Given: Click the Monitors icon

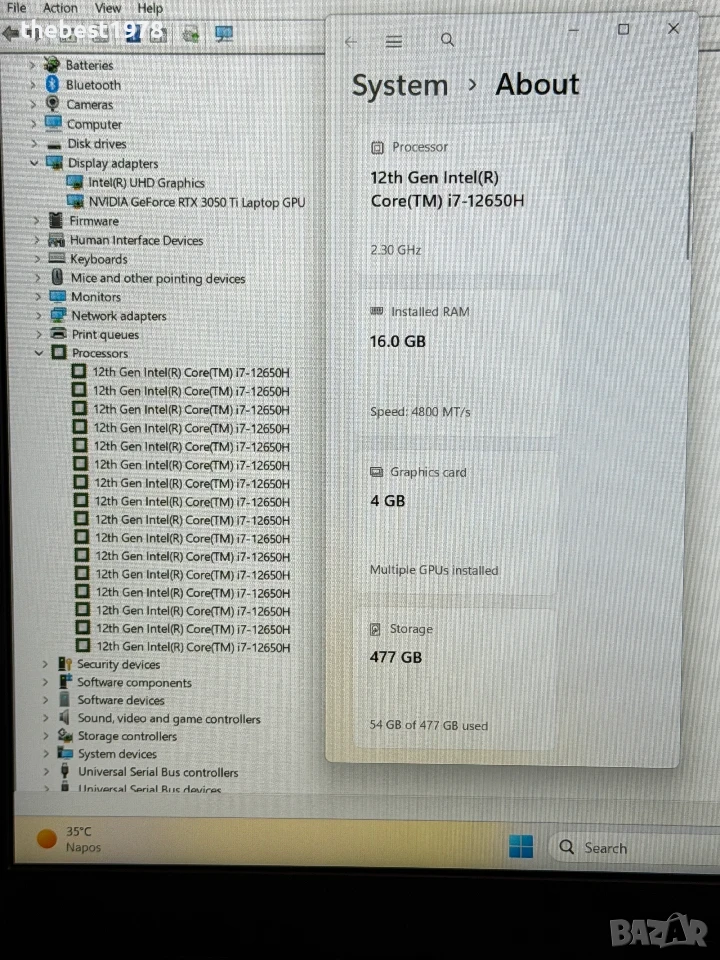Looking at the screenshot, I should [58, 296].
